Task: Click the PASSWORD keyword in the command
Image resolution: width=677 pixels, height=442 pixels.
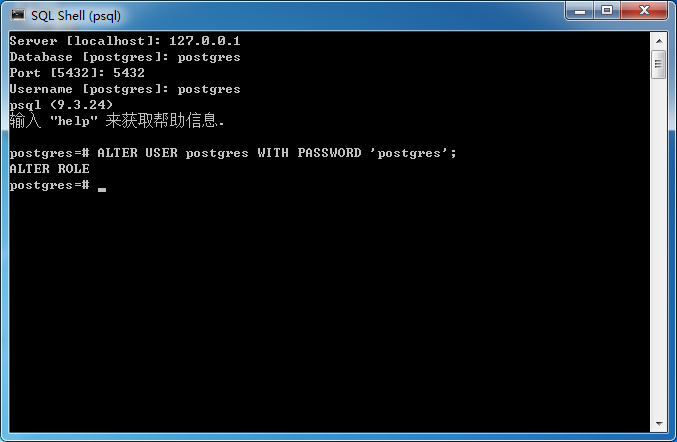Action: 329,153
